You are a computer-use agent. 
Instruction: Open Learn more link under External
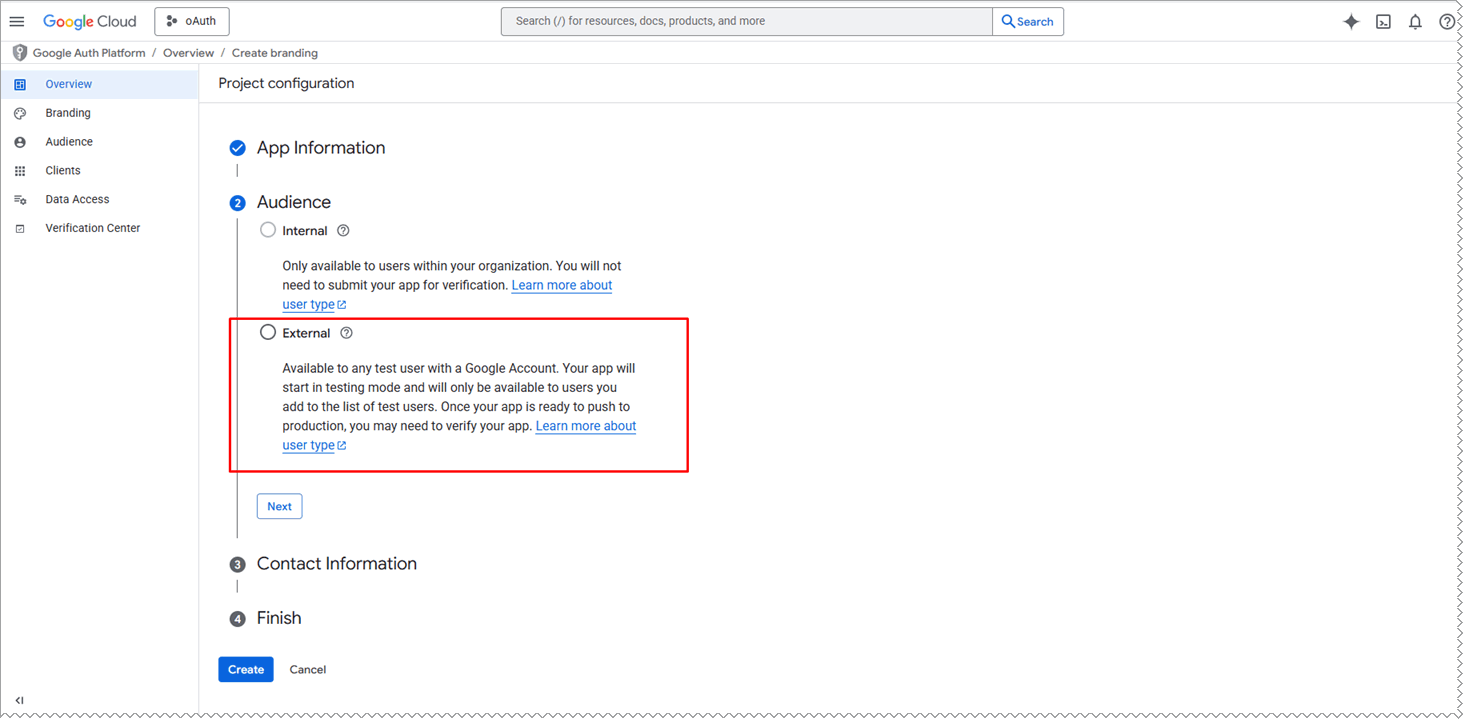[586, 426]
